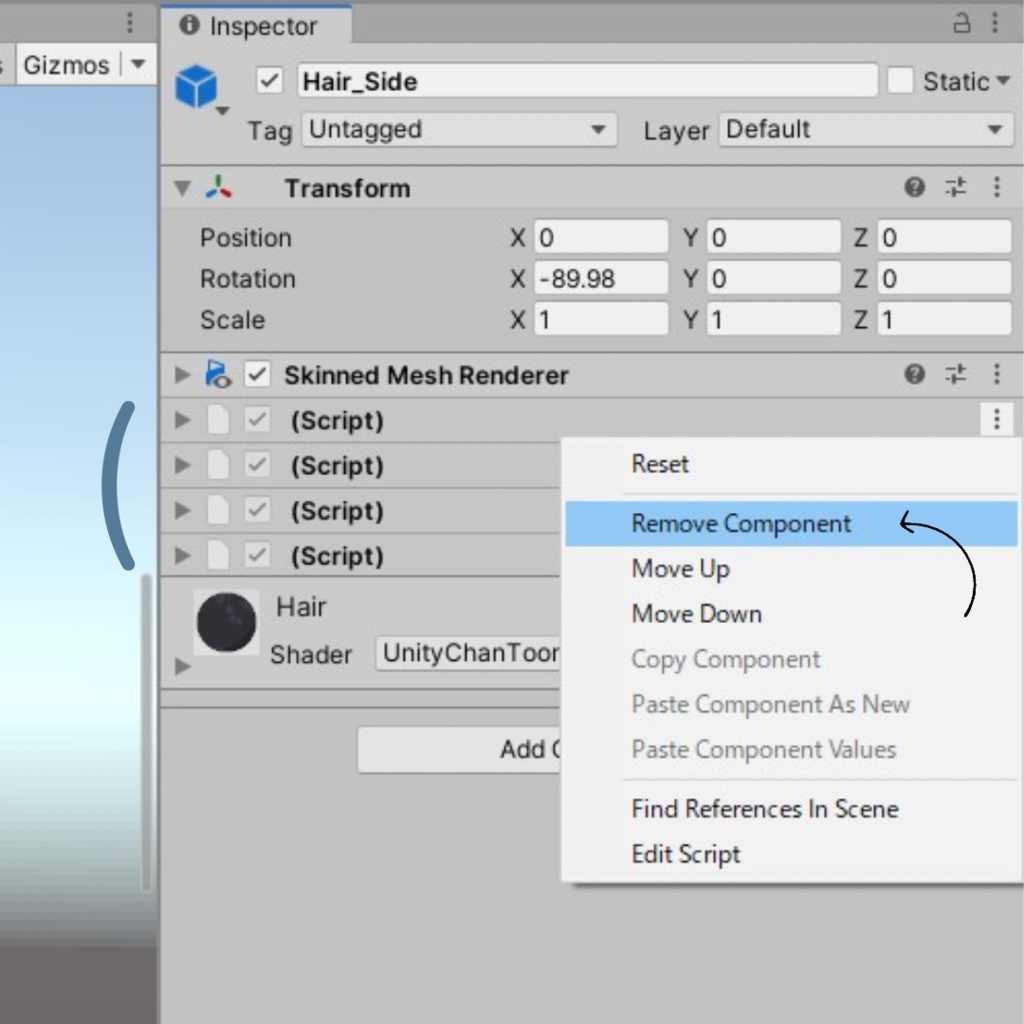The width and height of the screenshot is (1024, 1024).
Task: Open Transform help reference icon
Action: pyautogui.click(x=914, y=187)
